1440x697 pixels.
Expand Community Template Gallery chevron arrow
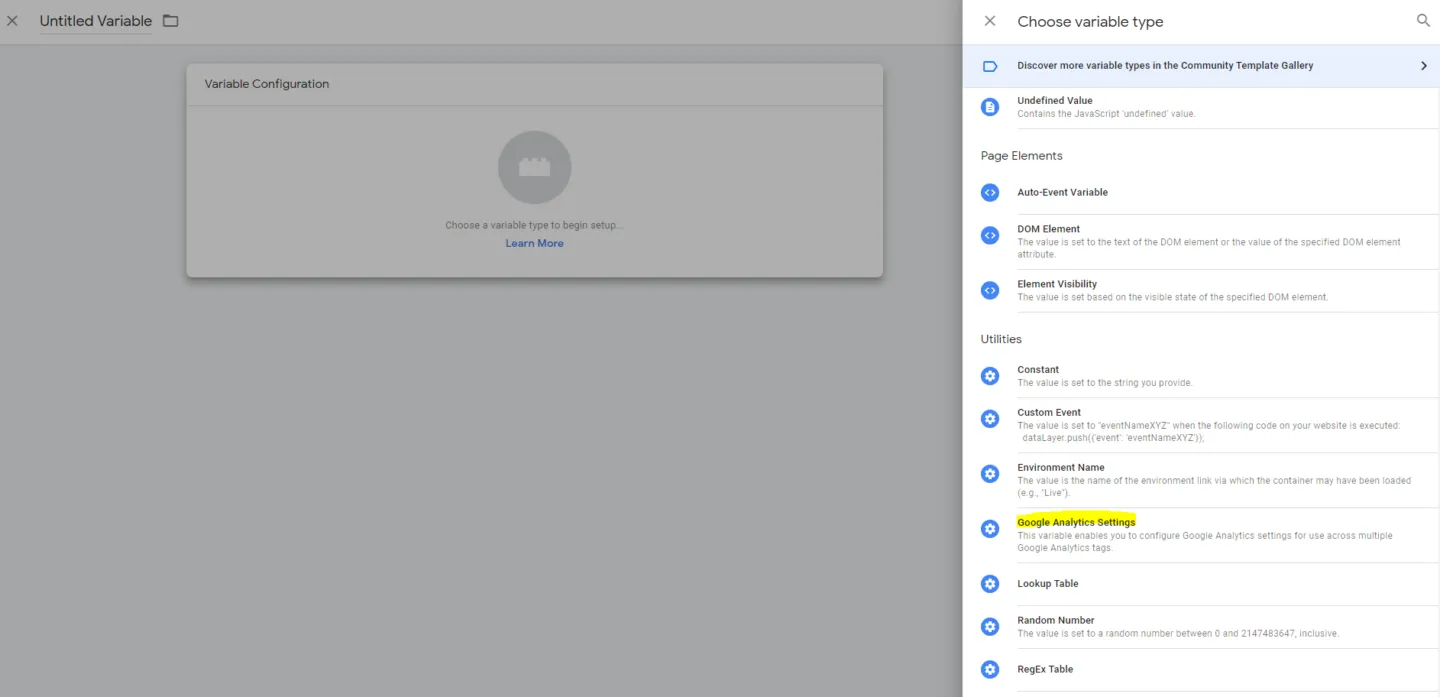point(1424,66)
